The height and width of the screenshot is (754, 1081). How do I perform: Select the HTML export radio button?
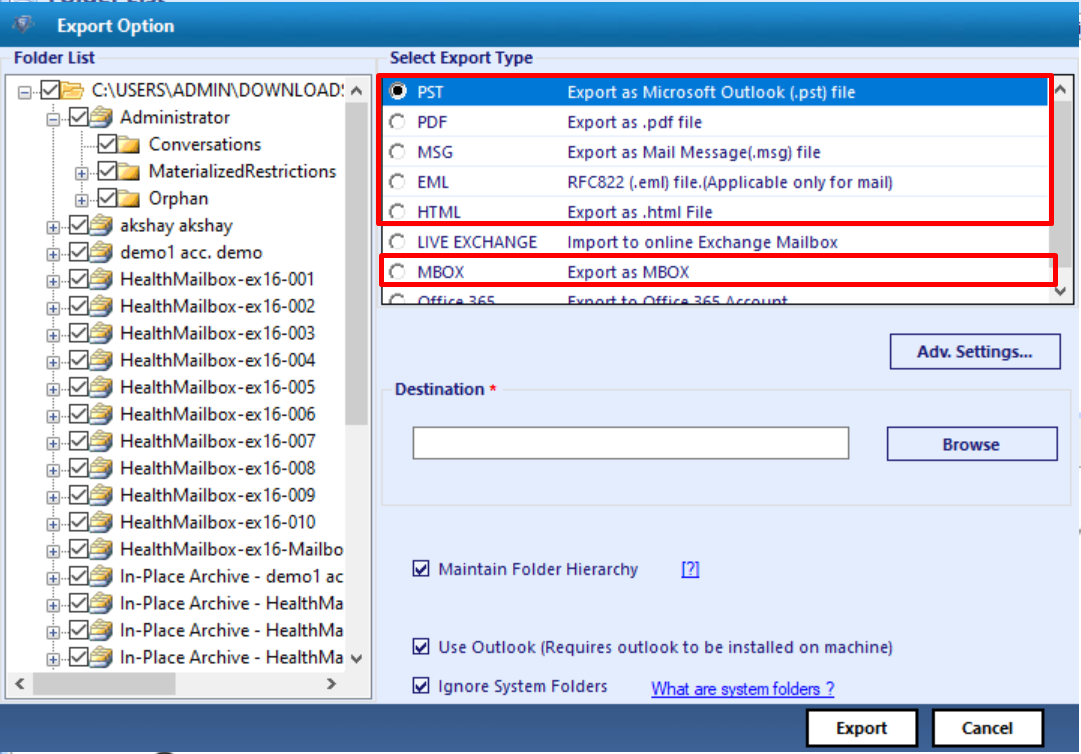[398, 212]
